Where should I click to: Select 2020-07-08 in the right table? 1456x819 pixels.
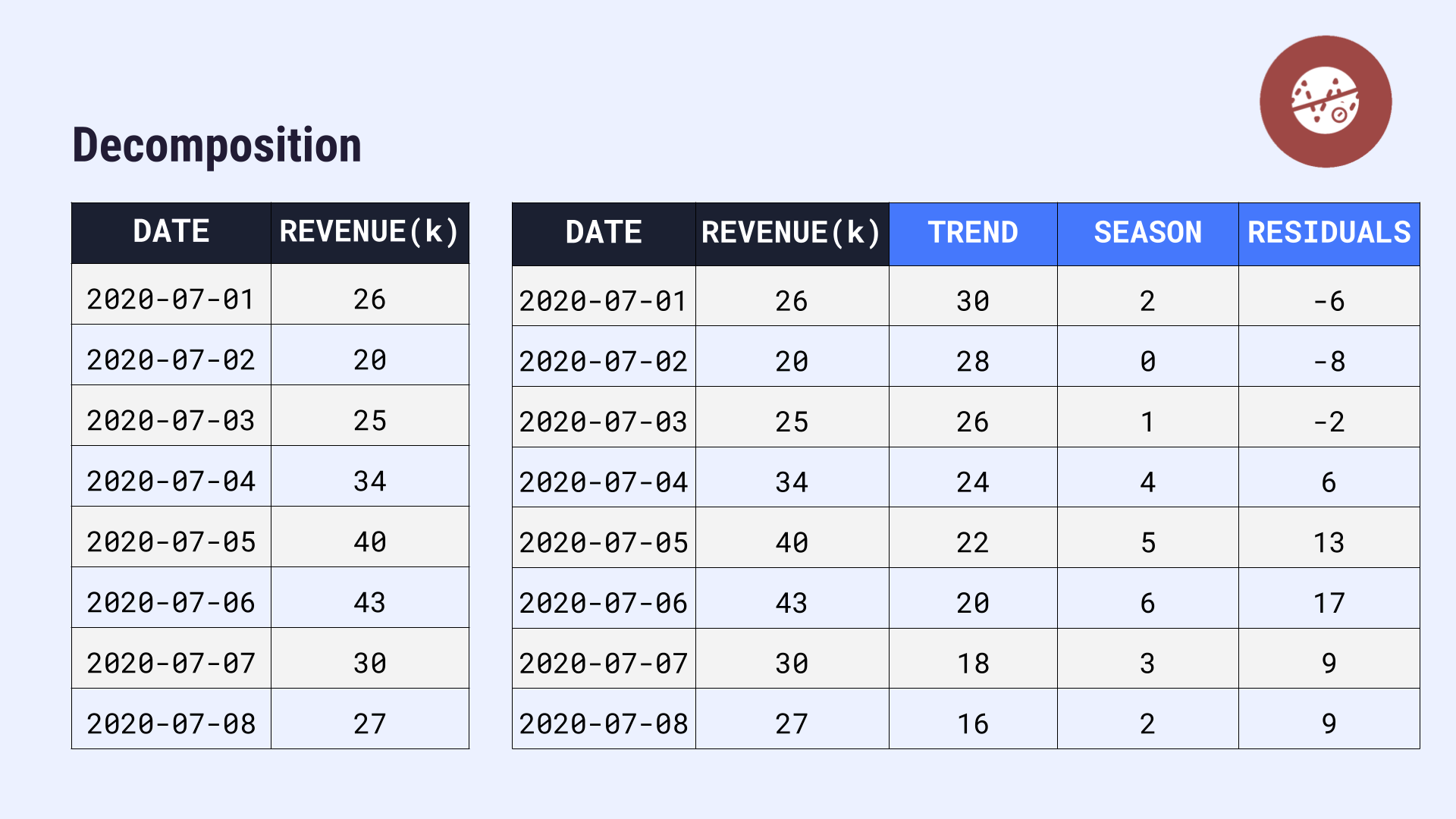[x=604, y=724]
